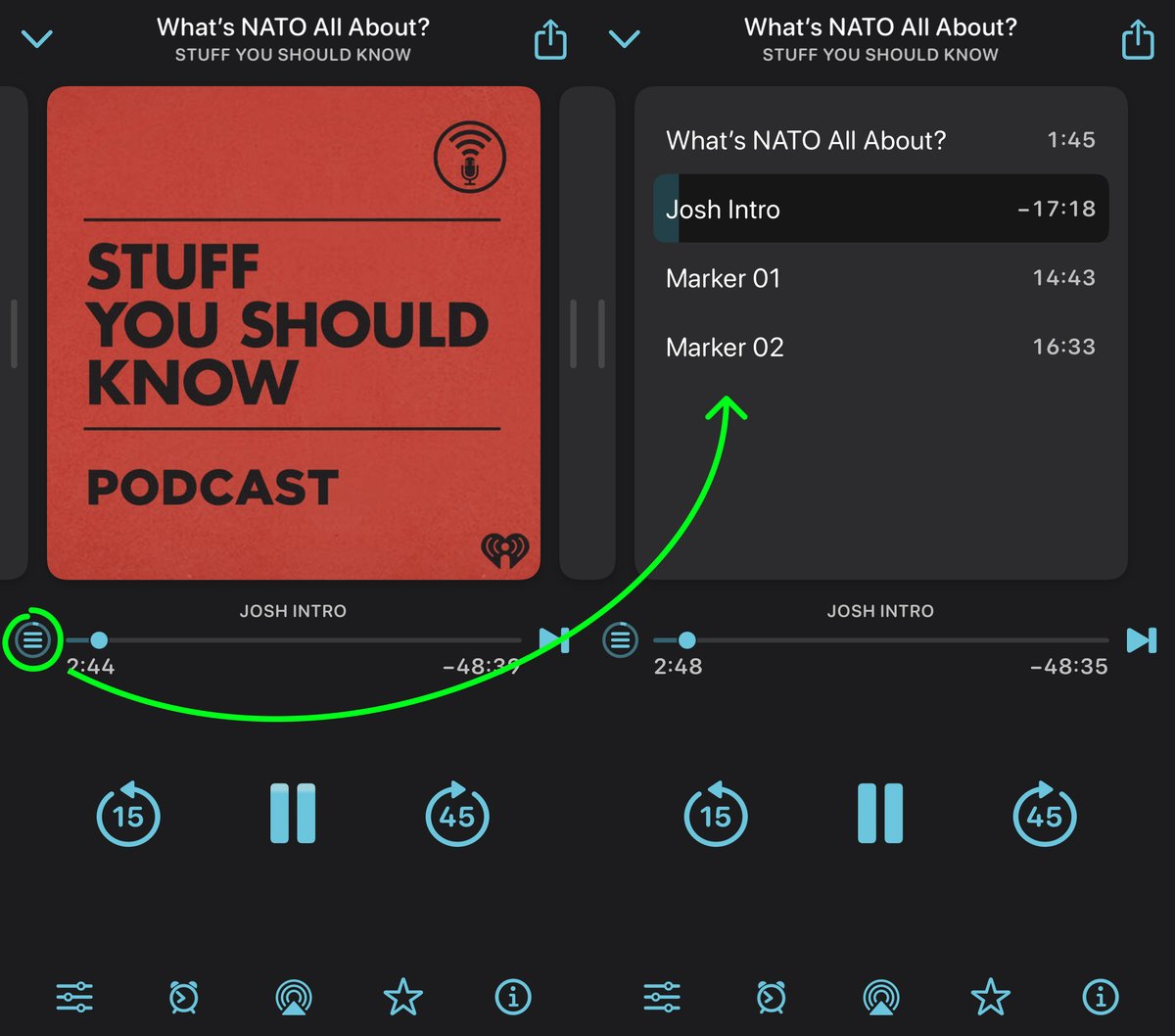This screenshot has height=1036, width=1175.
Task: Tap STUFF YOU SHOULD KNOW subtitle, right screen
Action: tap(881, 55)
